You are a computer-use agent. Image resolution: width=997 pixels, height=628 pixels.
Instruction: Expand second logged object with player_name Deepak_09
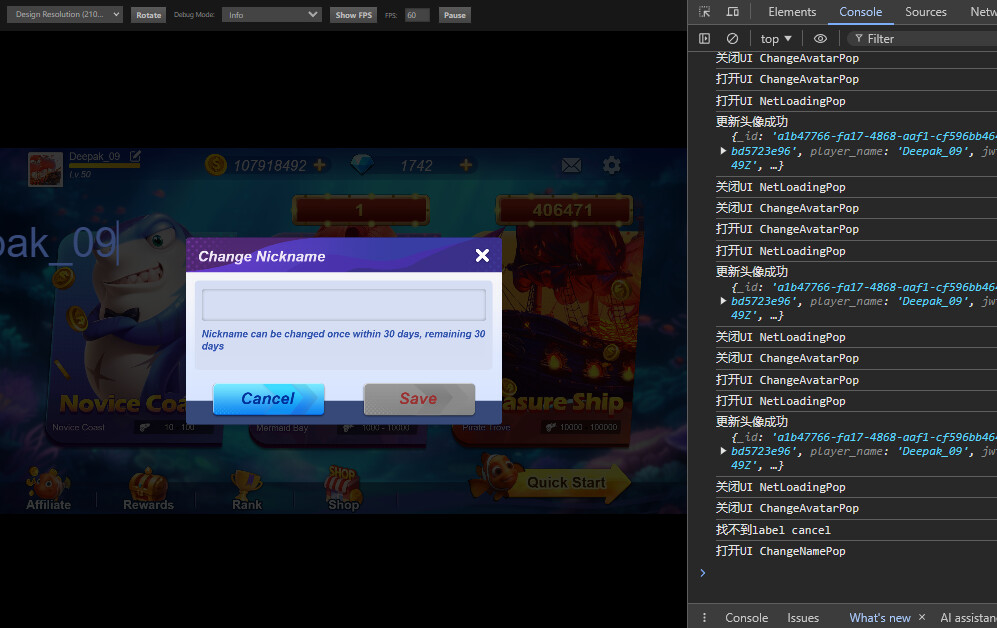(x=723, y=301)
